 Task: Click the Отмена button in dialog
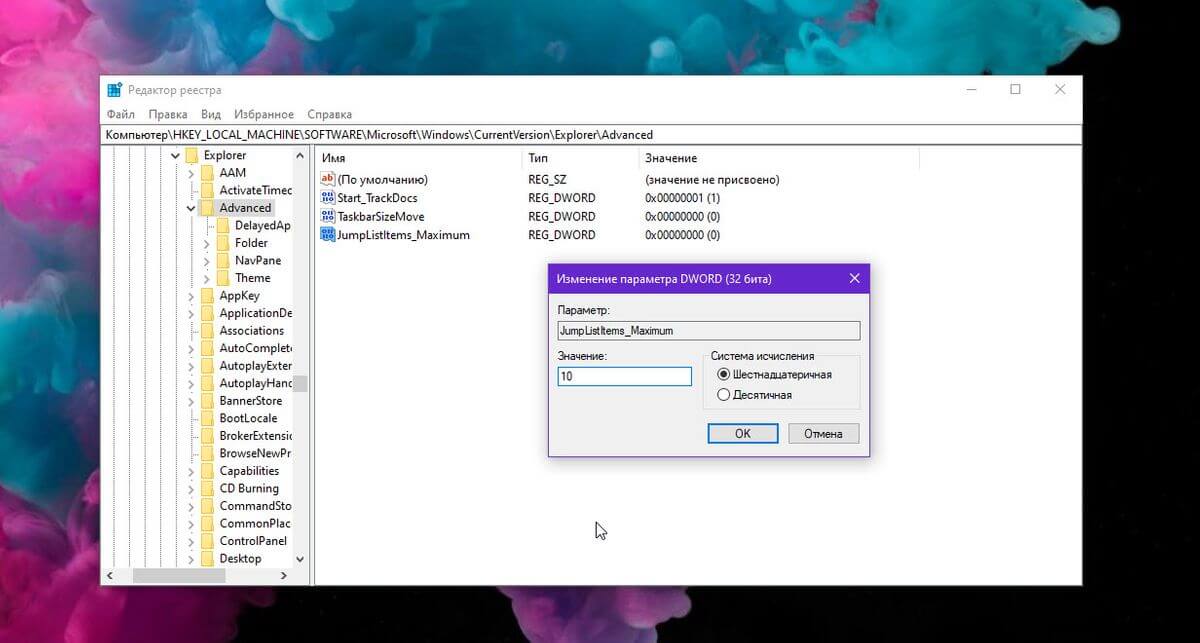tap(823, 433)
